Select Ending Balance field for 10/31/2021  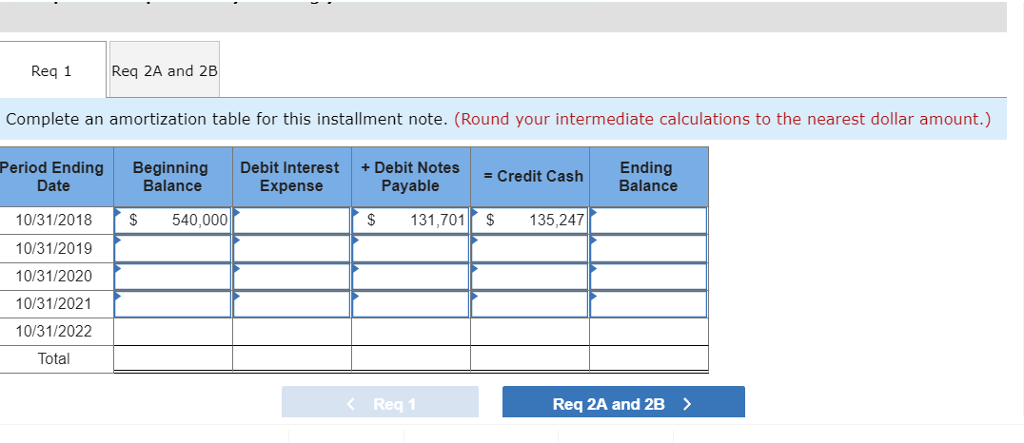coord(648,304)
